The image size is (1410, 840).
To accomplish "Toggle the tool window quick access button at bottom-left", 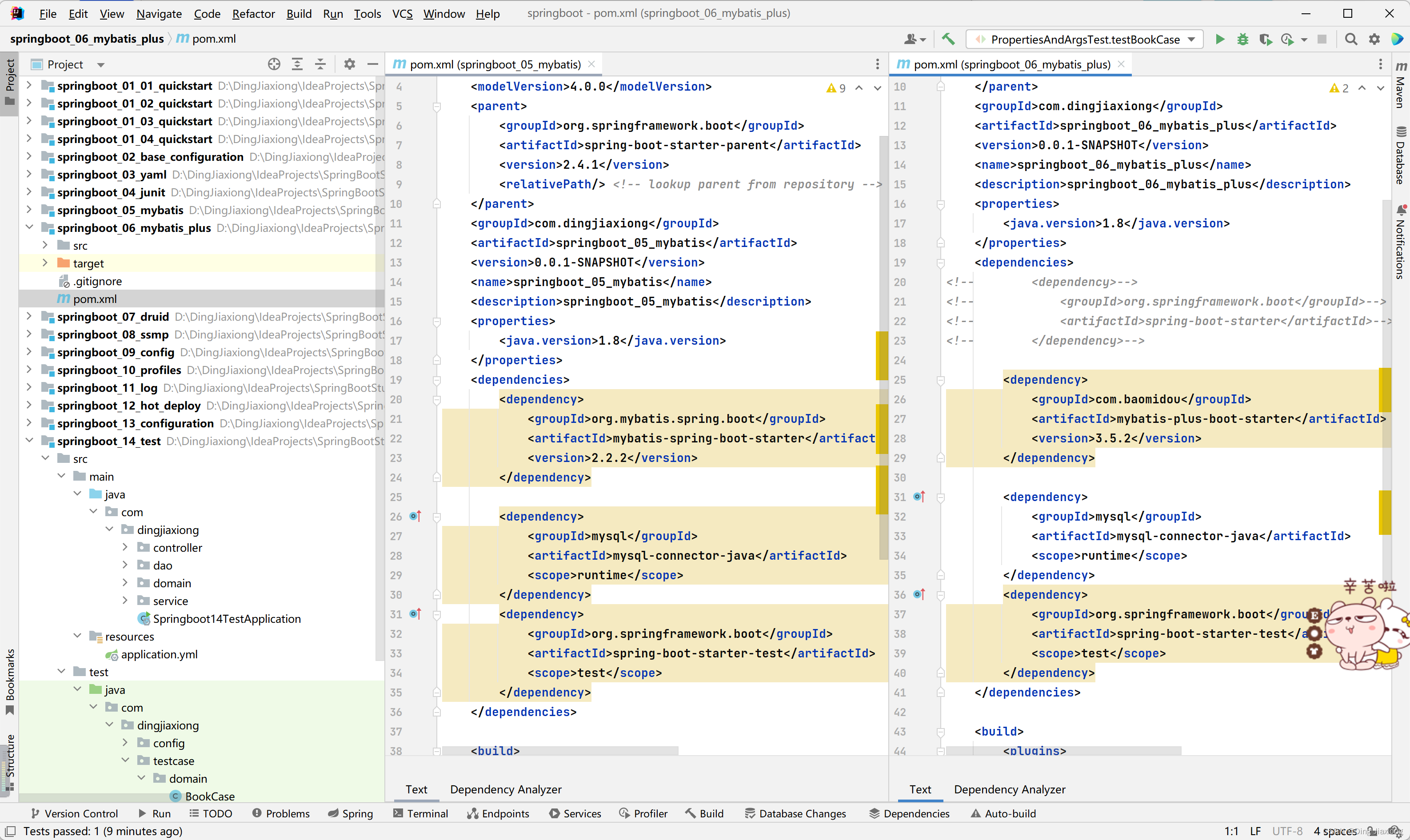I will pos(10,831).
